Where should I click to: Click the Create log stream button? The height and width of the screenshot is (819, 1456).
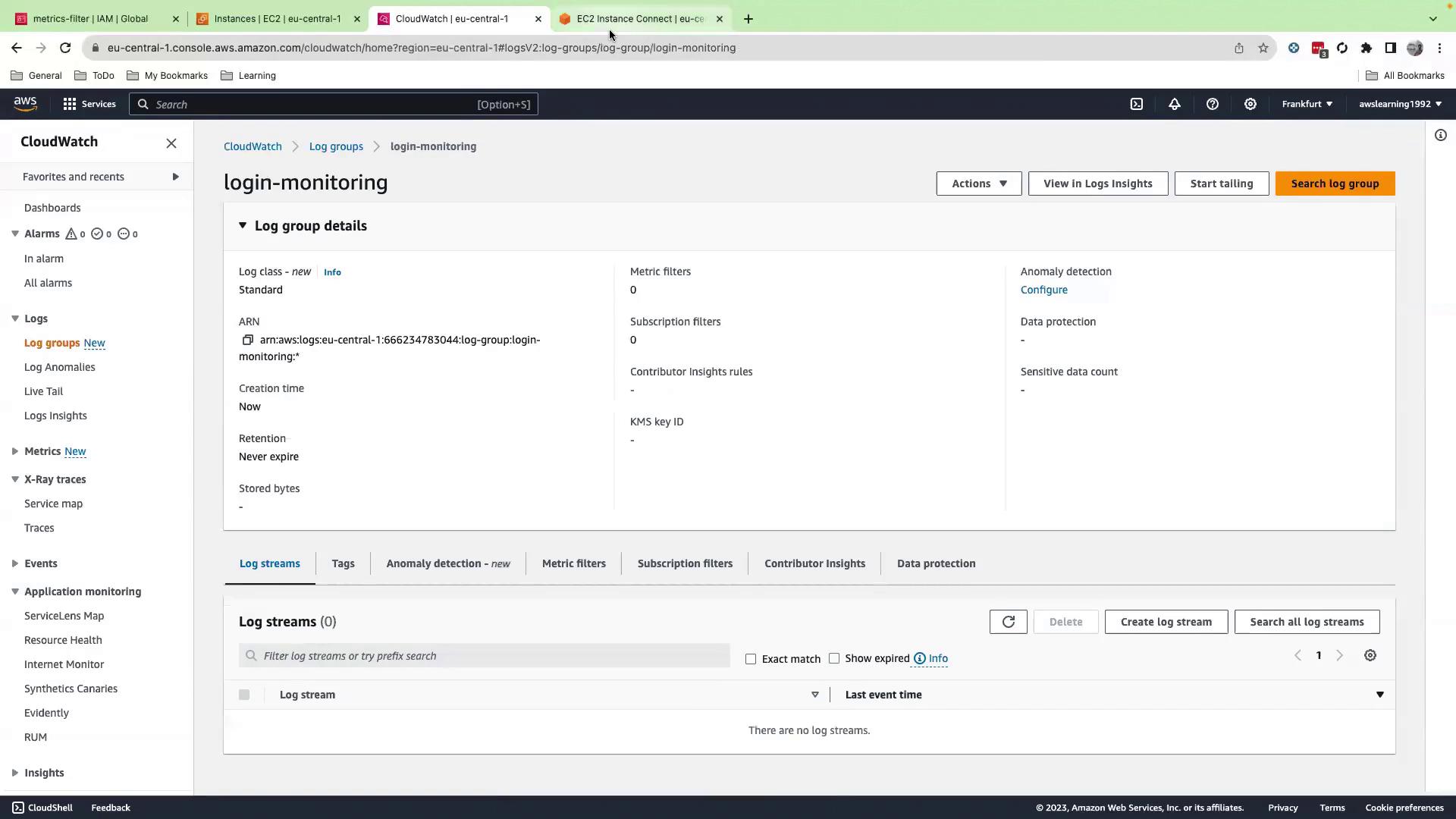[1166, 622]
